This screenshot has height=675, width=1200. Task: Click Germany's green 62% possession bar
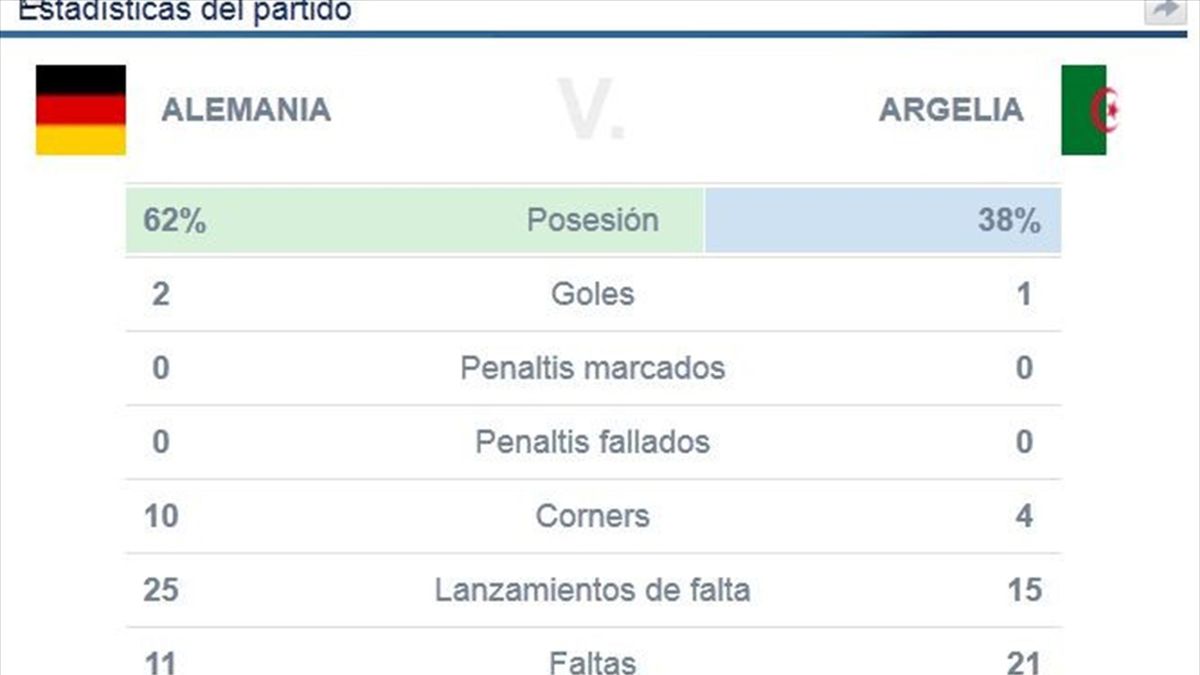pyautogui.click(x=330, y=220)
